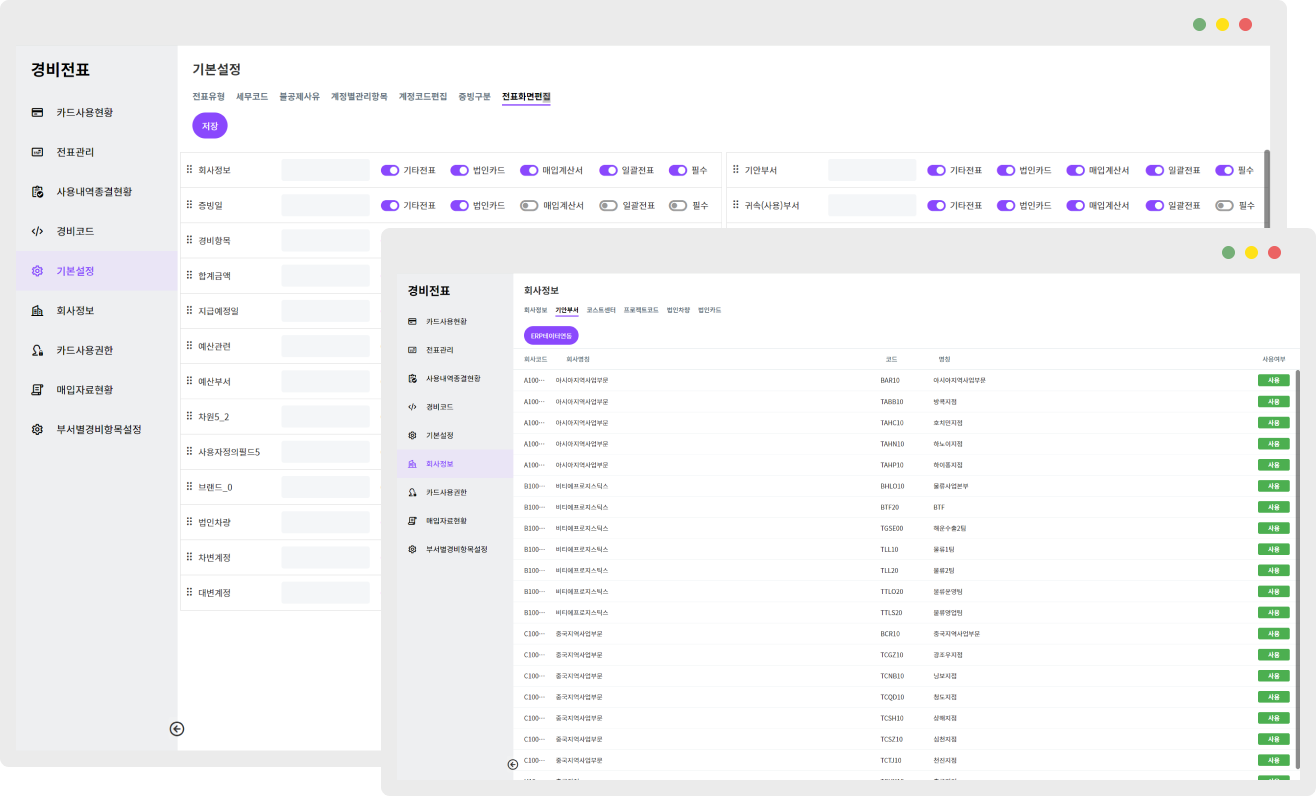The image size is (1316, 796).
Task: Click 매입자료현황 icon in back window sidebar
Action: pyautogui.click(x=37, y=390)
